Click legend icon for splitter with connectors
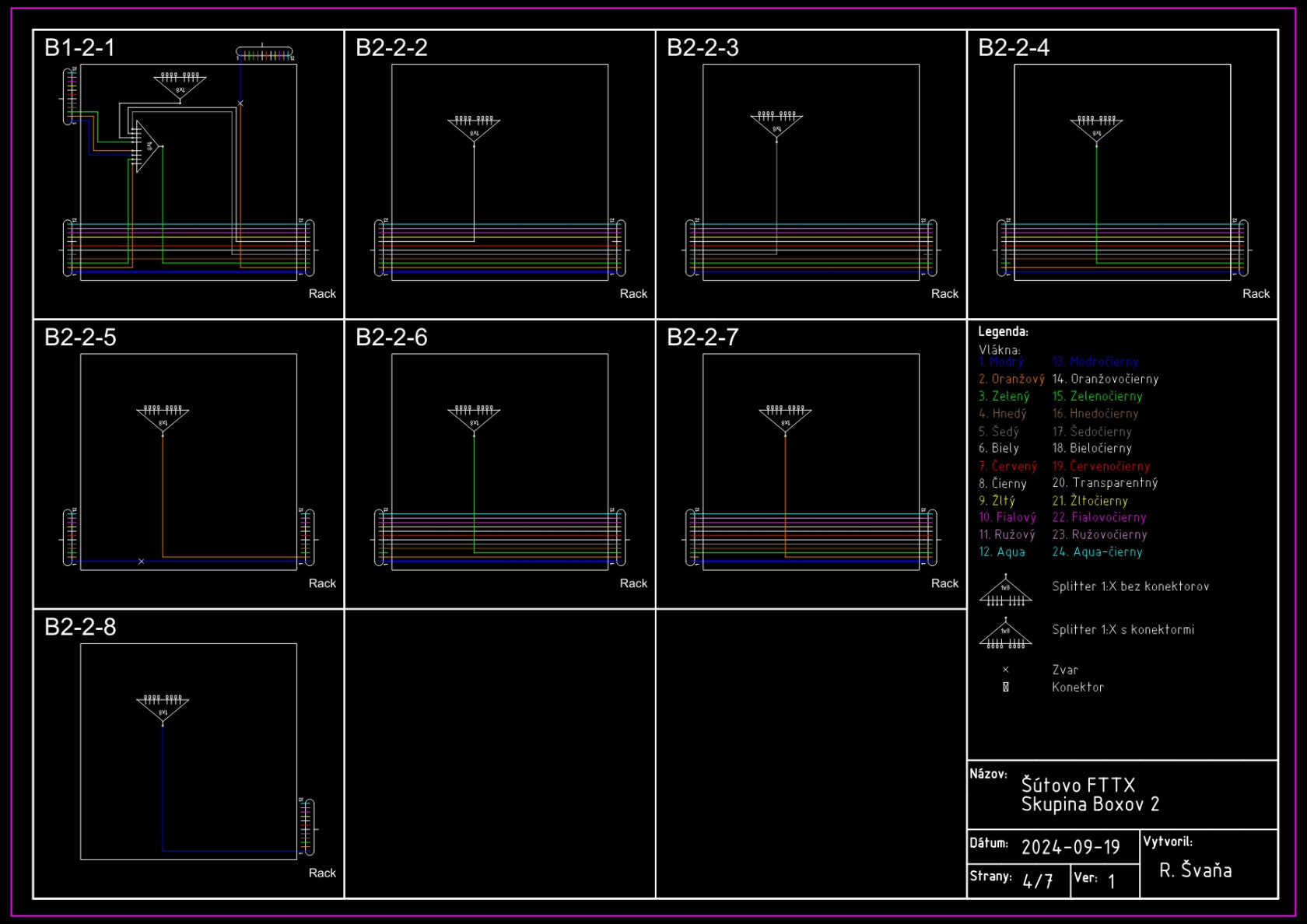 click(x=1005, y=635)
